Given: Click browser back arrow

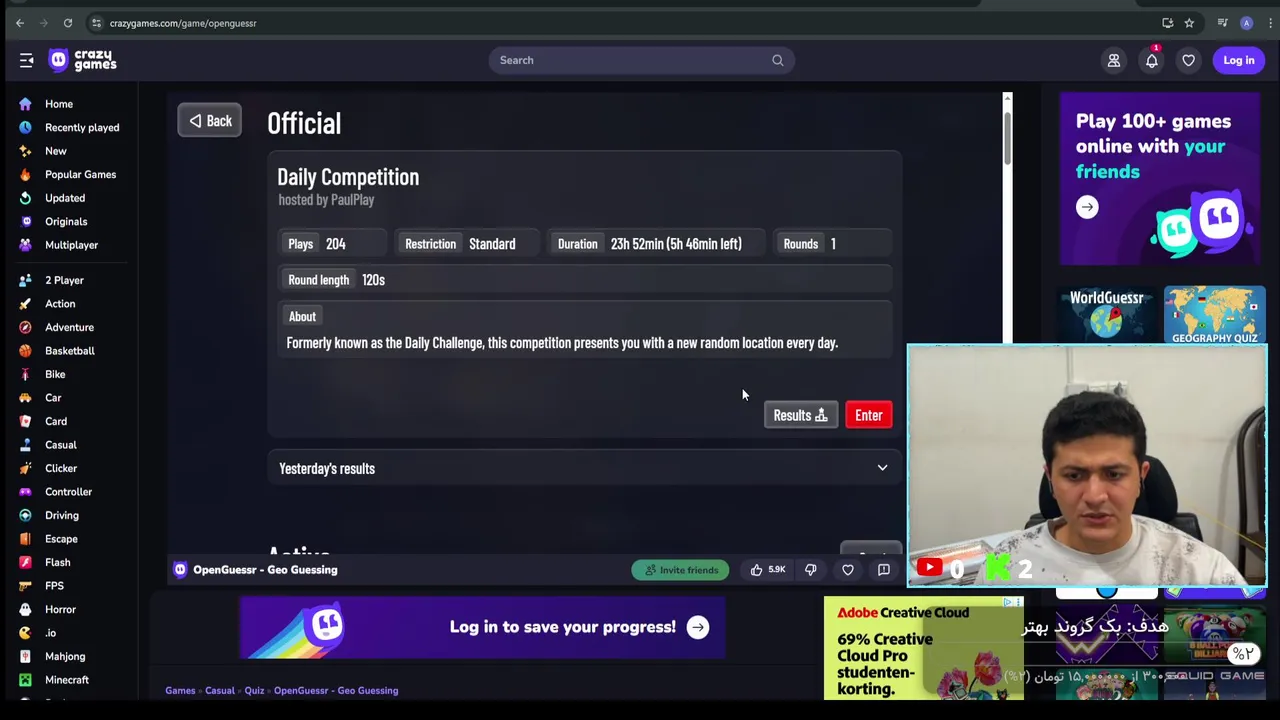Looking at the screenshot, I should coord(20,23).
